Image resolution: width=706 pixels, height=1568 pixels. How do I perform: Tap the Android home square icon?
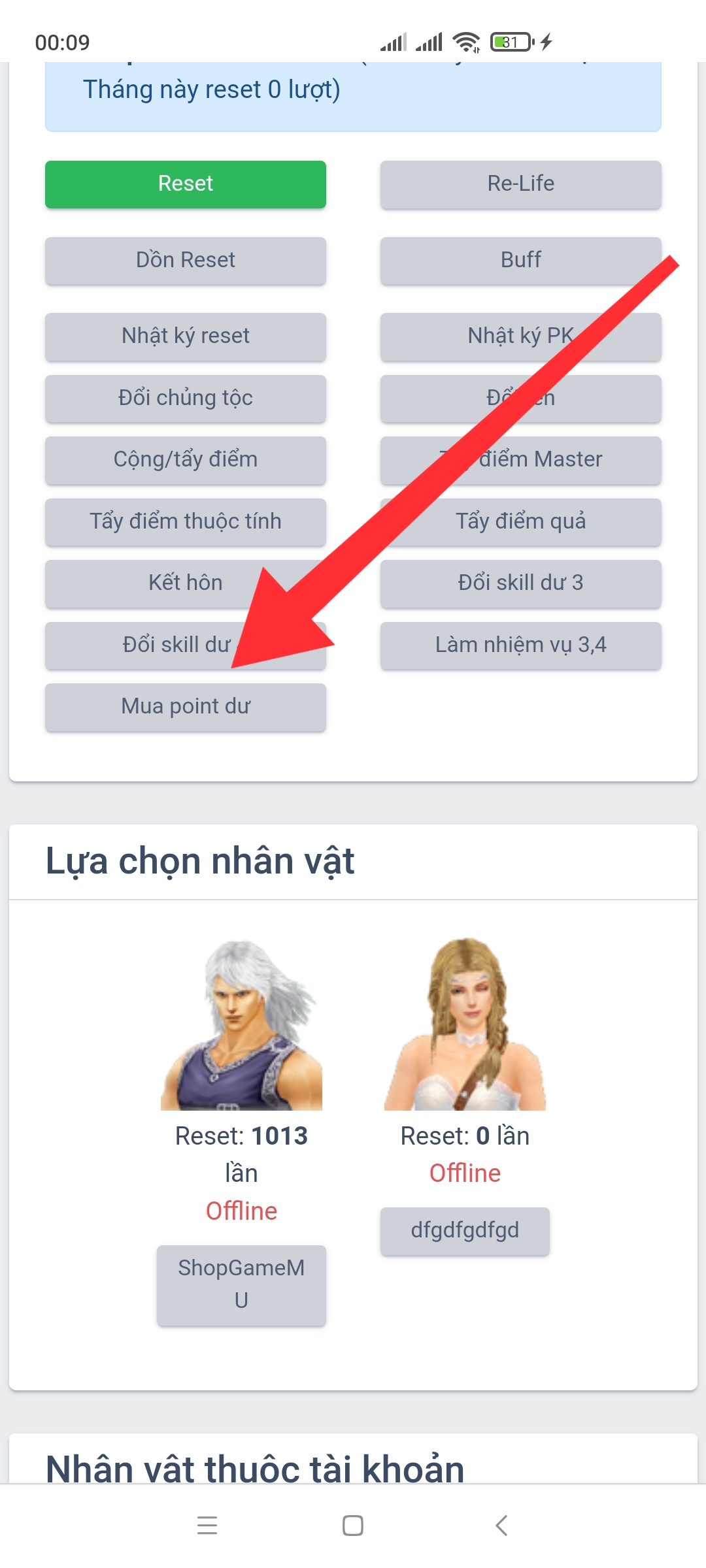point(353,1526)
